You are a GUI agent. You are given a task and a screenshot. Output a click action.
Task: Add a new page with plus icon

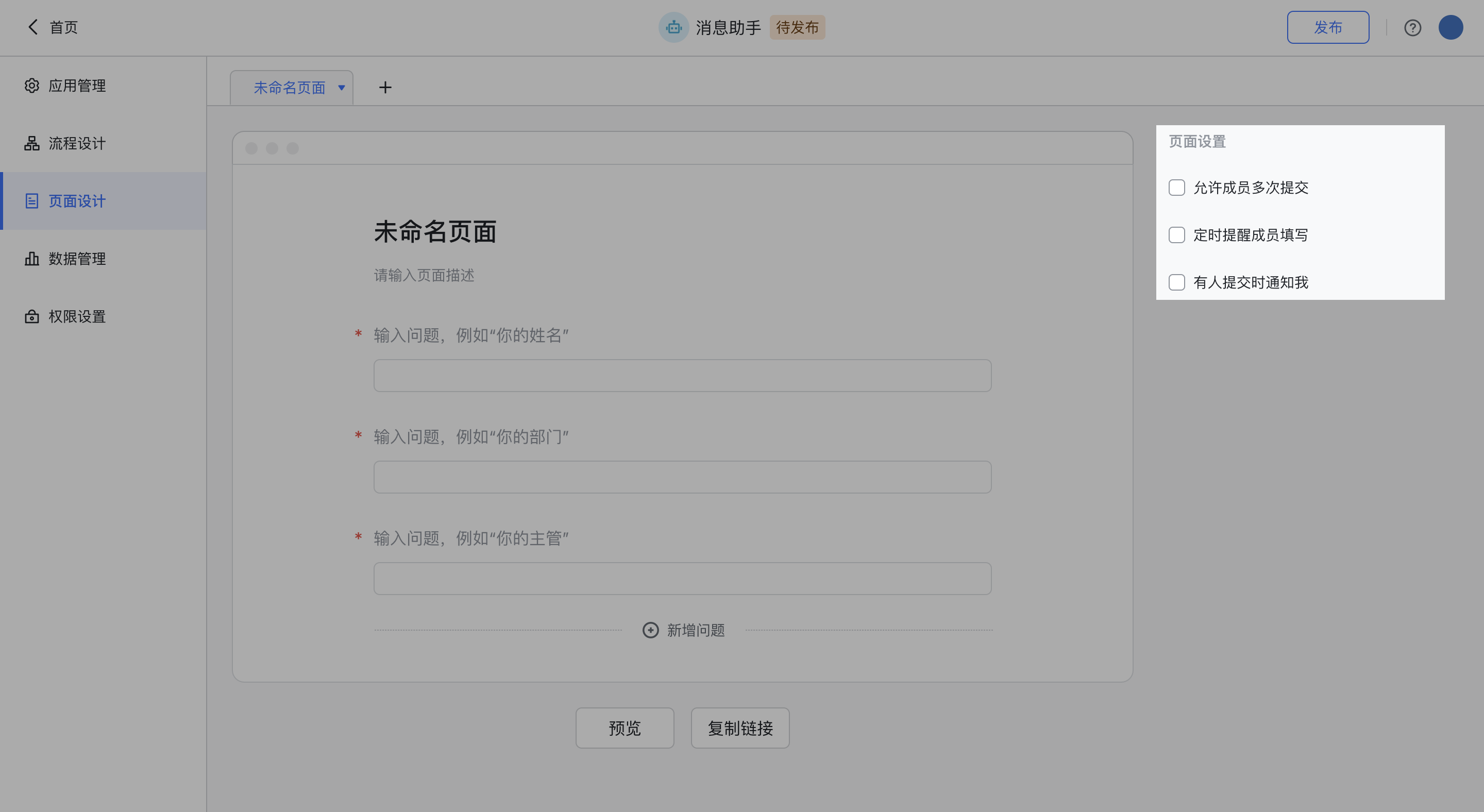385,87
